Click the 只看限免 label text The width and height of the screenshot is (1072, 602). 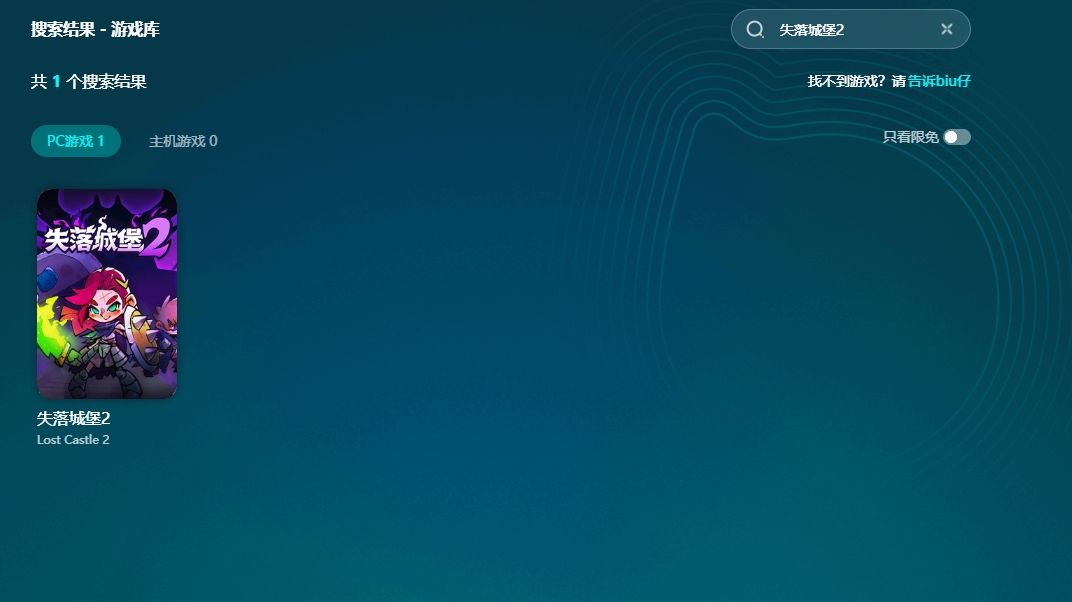910,137
